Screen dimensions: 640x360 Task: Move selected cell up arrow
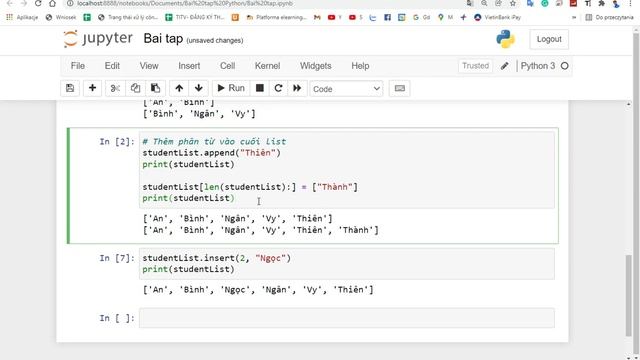[x=179, y=88]
